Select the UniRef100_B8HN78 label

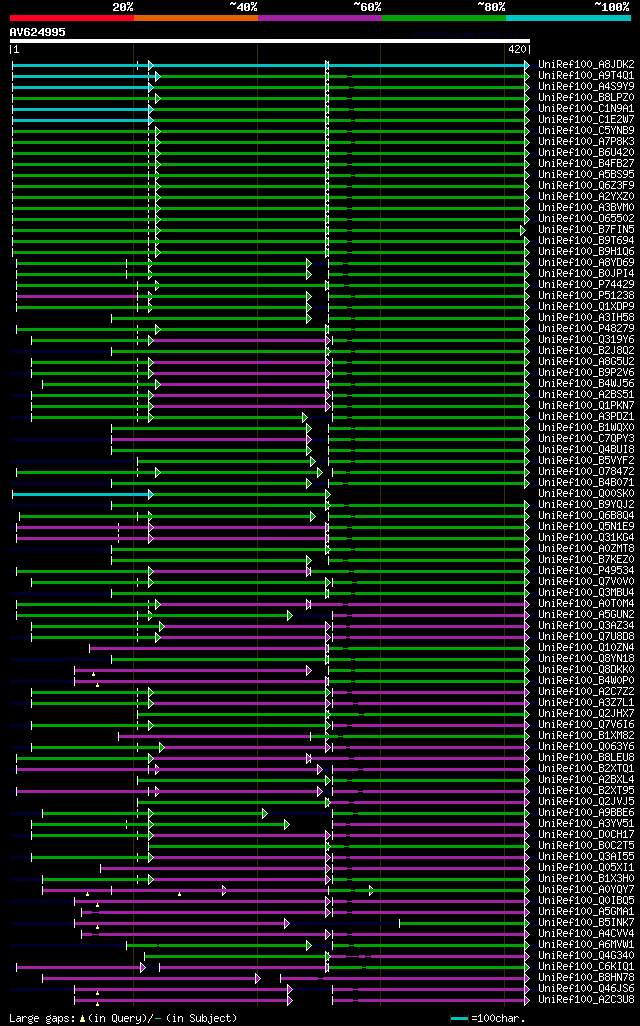point(586,978)
